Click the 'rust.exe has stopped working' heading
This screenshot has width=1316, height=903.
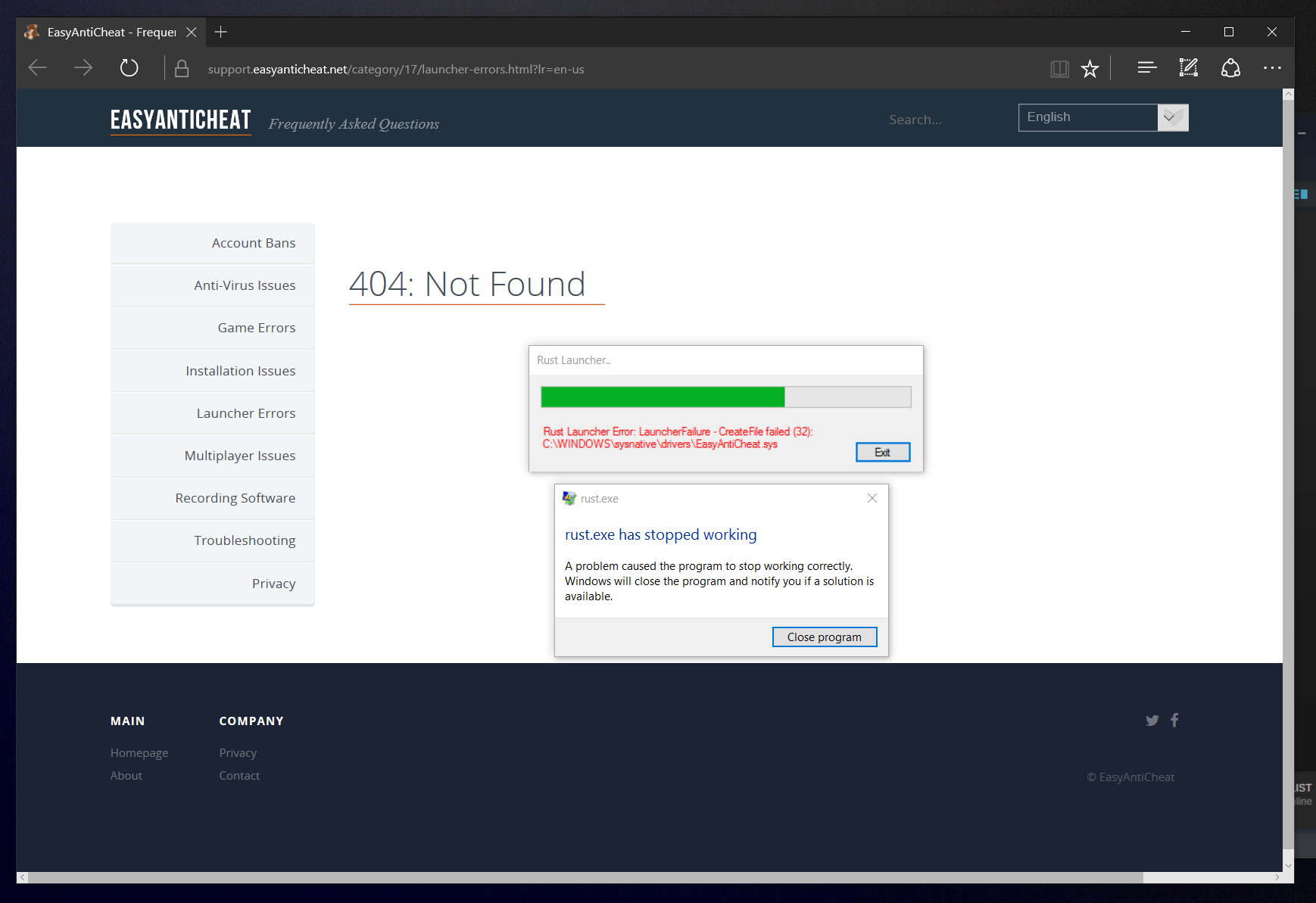point(661,534)
